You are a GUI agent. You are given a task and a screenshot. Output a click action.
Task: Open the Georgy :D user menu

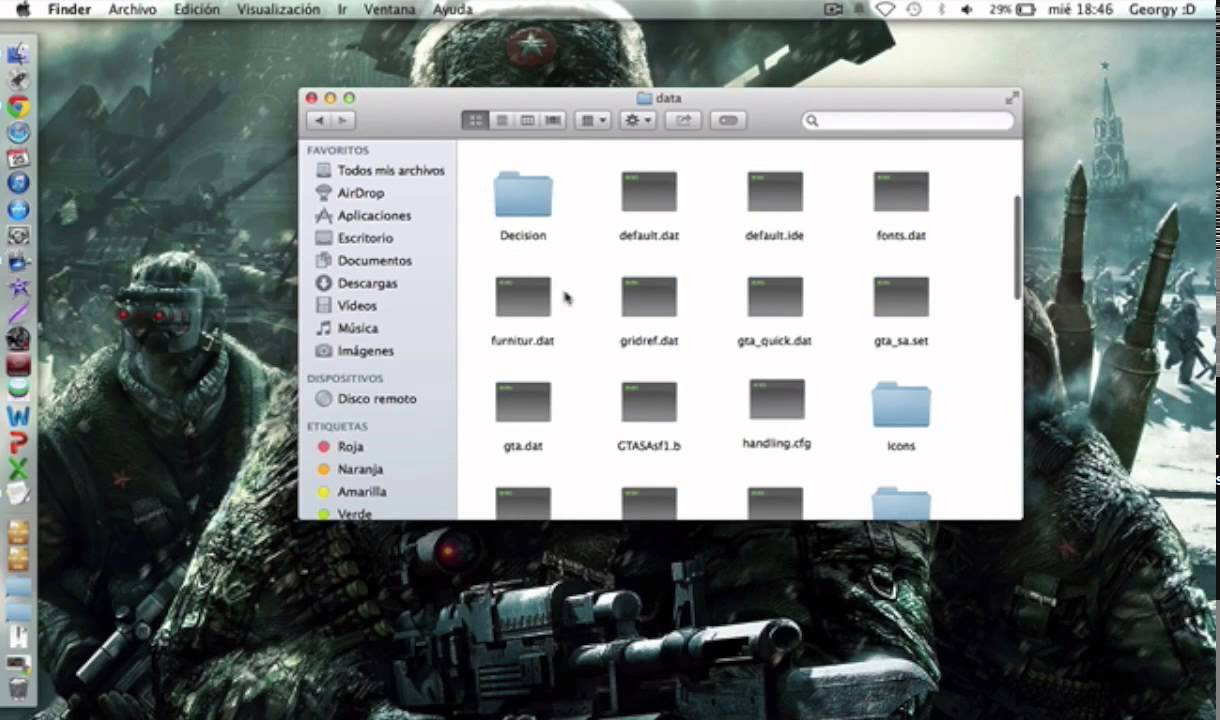click(1162, 9)
